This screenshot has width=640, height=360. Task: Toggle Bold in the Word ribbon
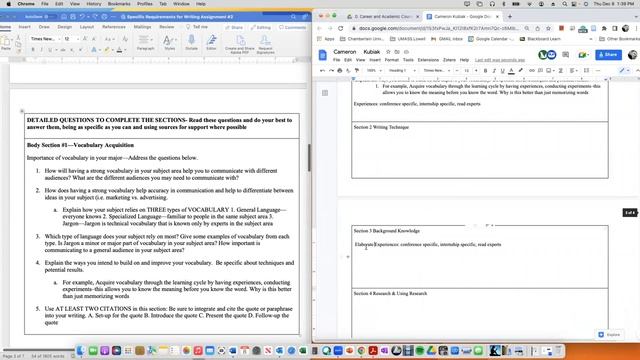pos(33,50)
